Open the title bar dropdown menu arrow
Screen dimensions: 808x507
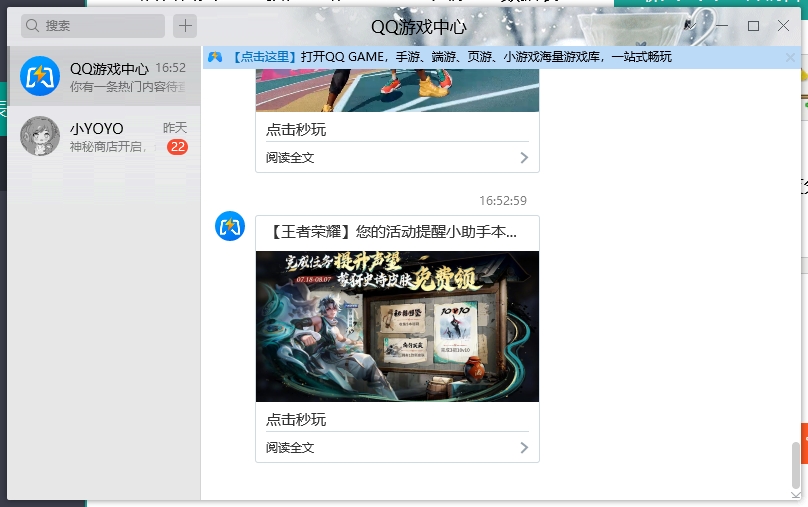coord(691,25)
